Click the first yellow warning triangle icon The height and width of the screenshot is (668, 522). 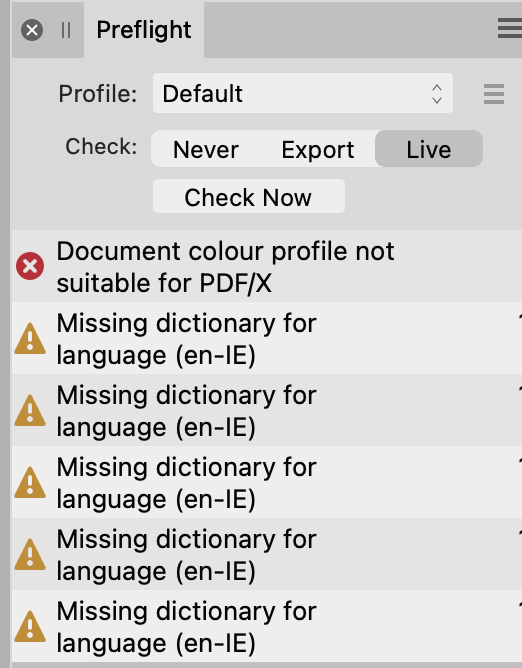pos(30,339)
